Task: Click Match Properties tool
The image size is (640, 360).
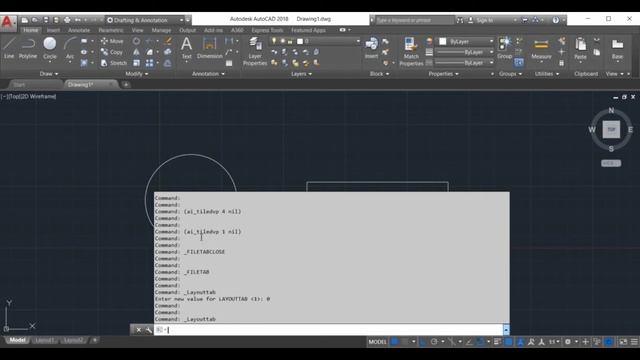Action: tap(411, 51)
